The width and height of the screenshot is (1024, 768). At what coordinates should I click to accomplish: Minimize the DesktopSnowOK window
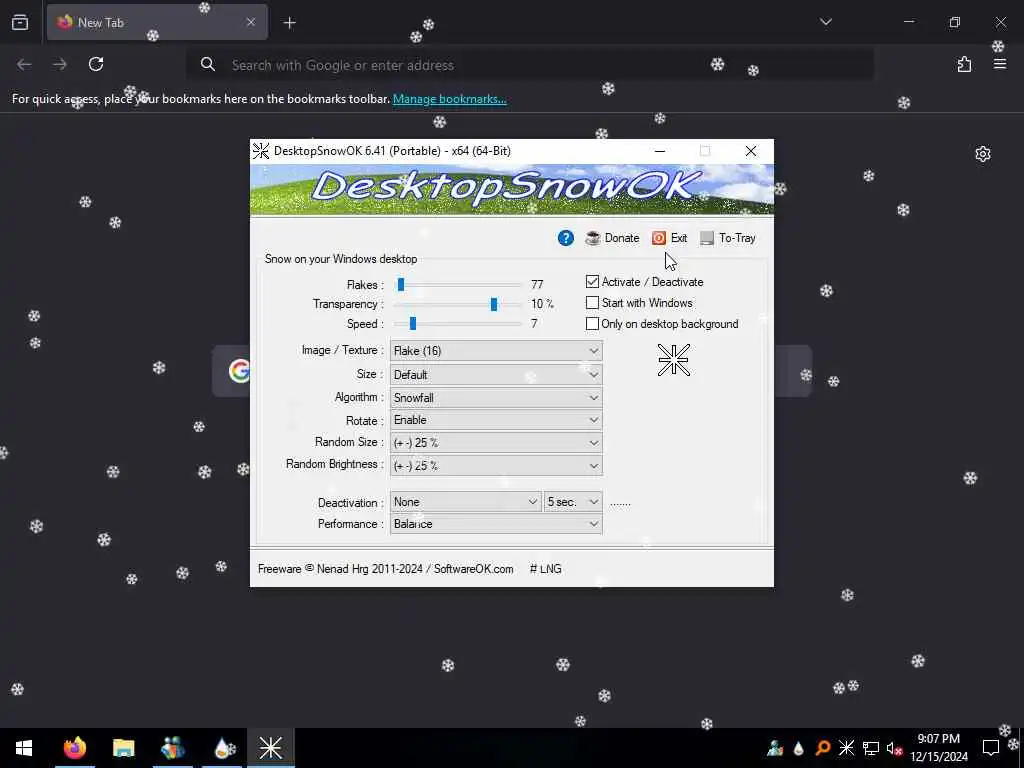[660, 151]
